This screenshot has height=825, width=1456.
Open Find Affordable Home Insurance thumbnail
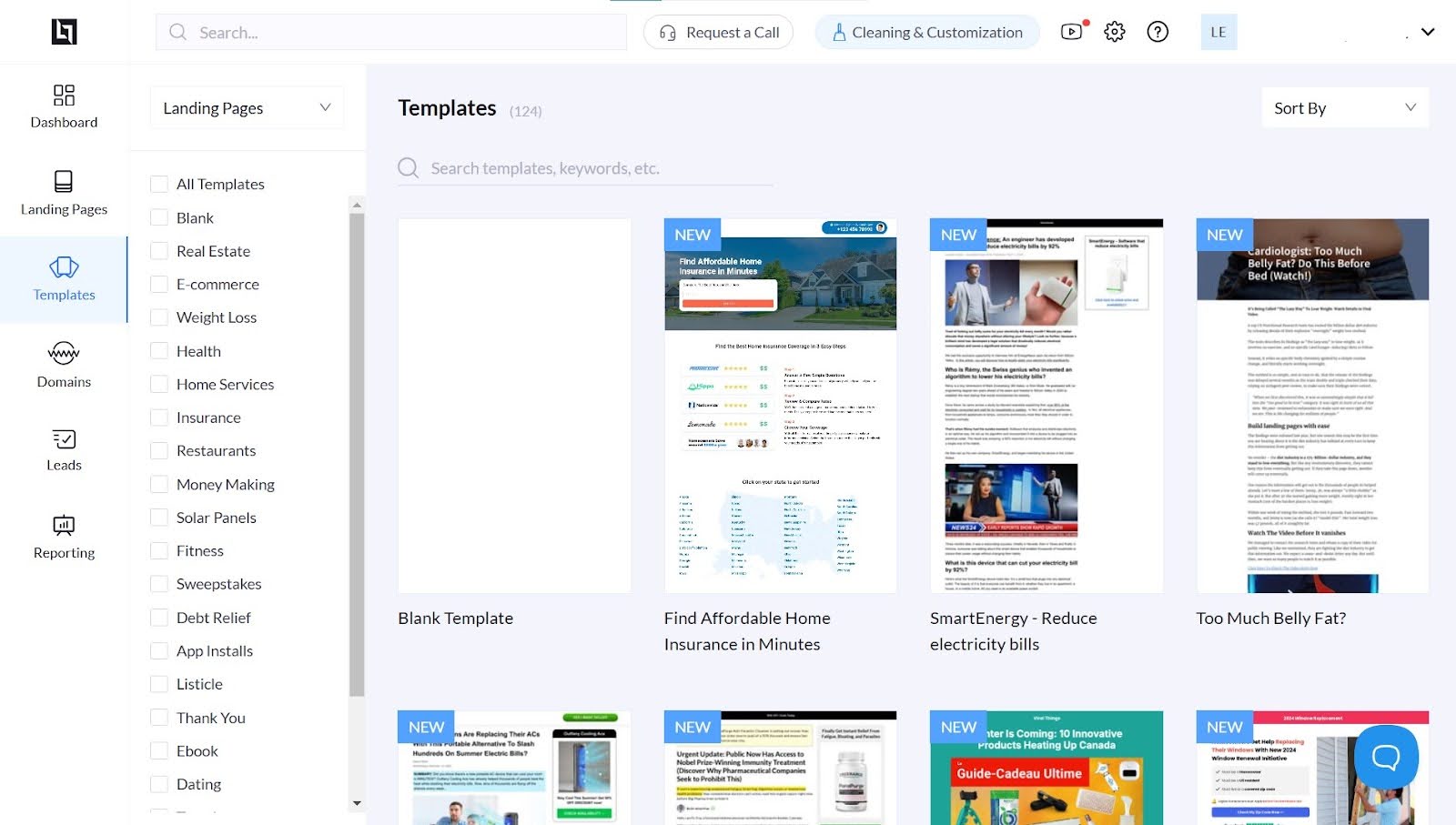pyautogui.click(x=781, y=406)
